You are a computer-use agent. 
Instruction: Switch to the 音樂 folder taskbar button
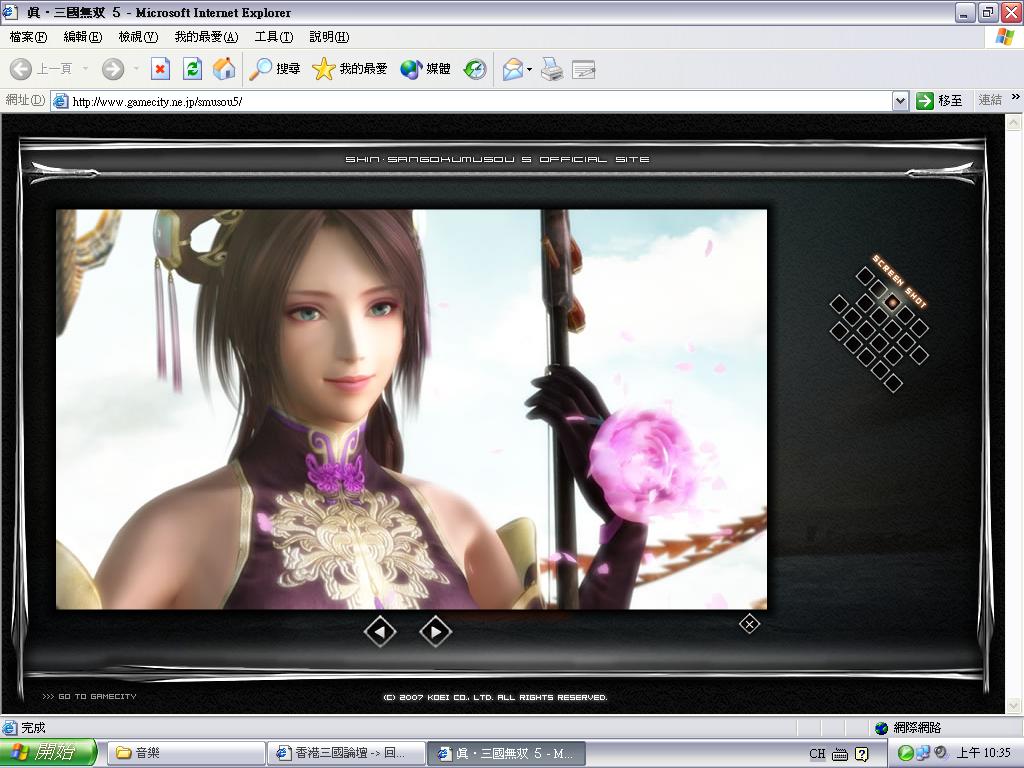click(x=186, y=753)
